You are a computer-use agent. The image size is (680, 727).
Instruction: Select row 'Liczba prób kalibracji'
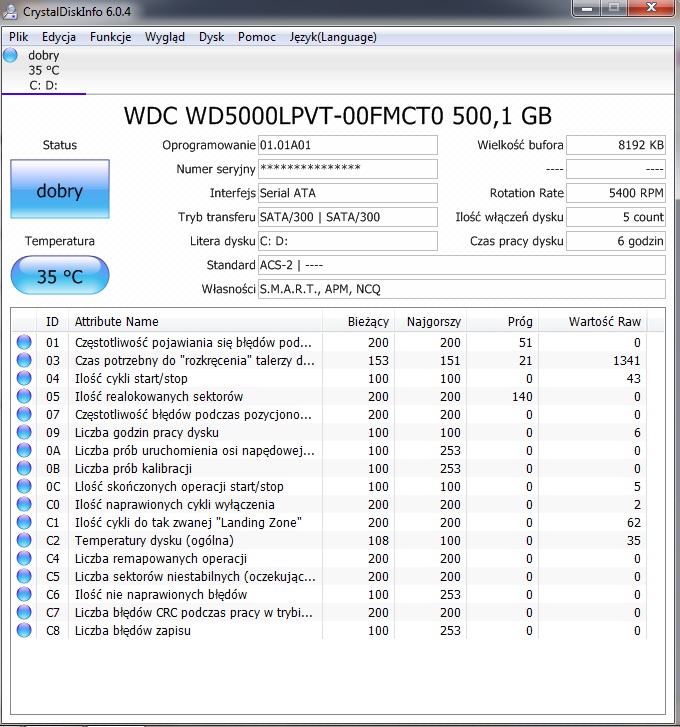330,468
